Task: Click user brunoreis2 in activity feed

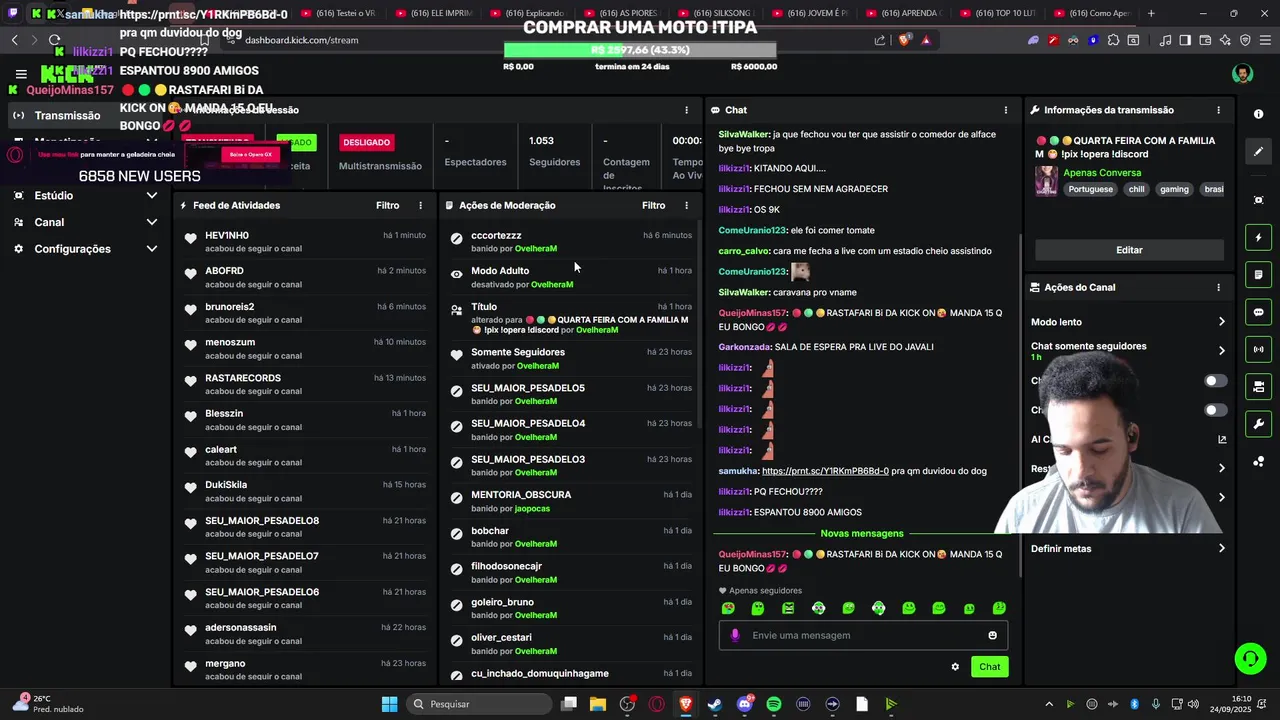Action: coord(230,307)
